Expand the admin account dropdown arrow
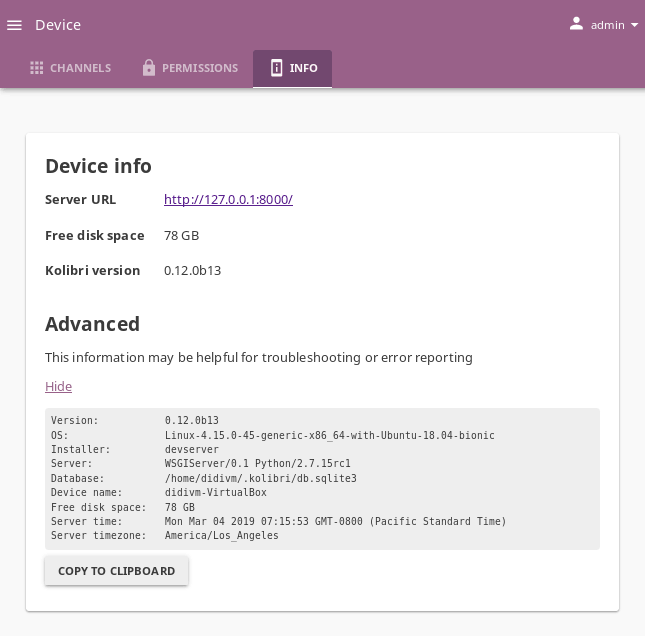 click(634, 25)
